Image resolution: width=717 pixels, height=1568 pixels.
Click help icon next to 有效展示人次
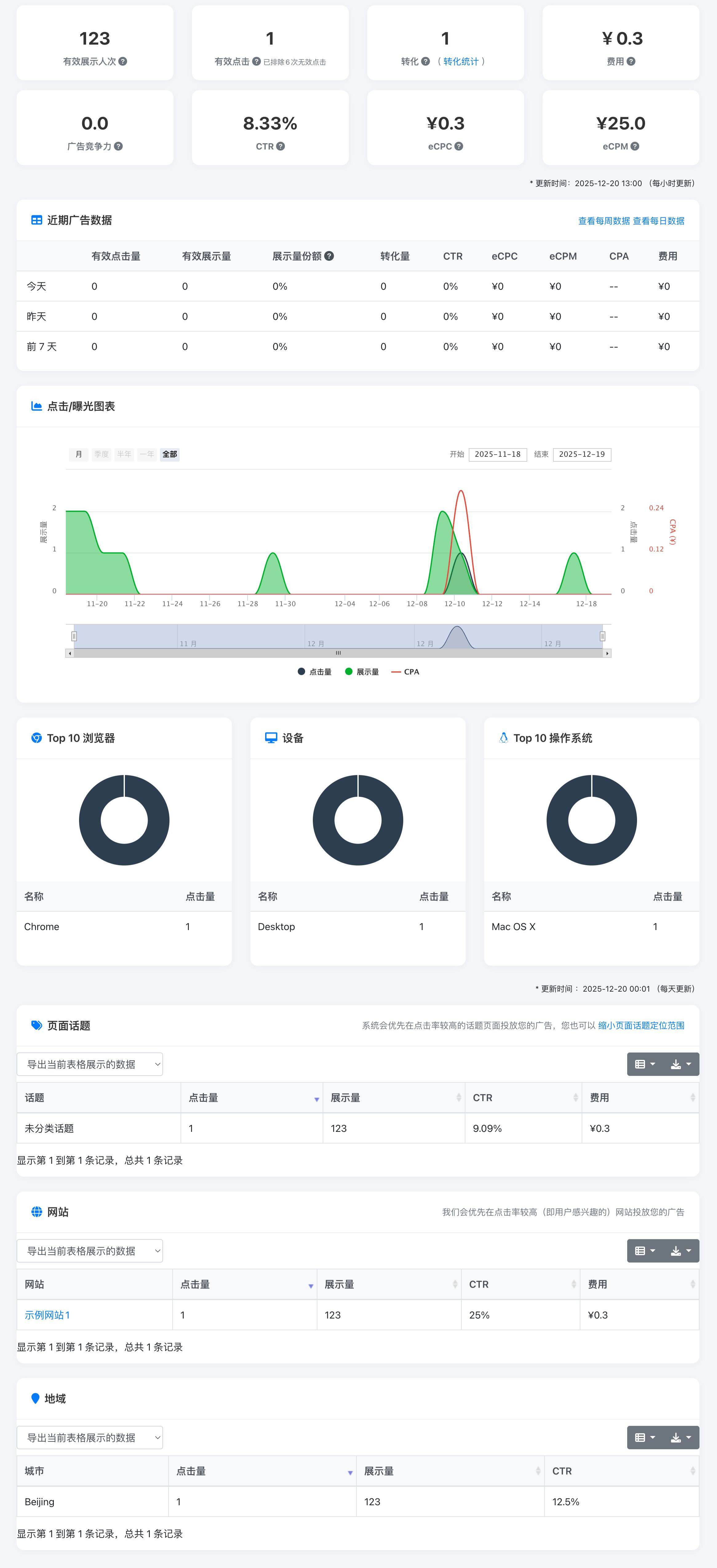[x=123, y=62]
